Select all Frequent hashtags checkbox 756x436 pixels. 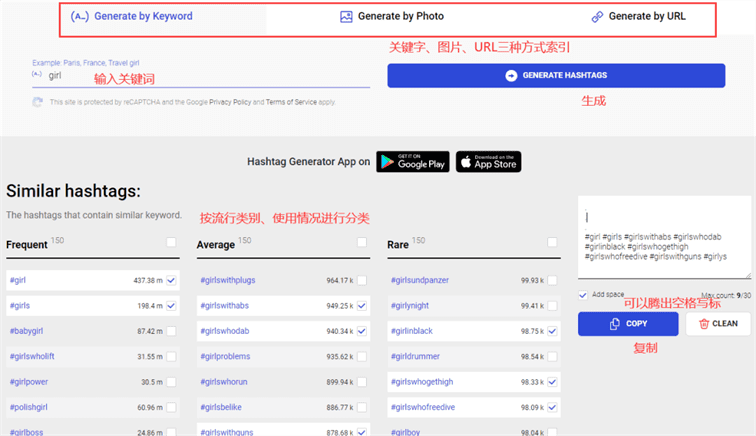click(x=171, y=242)
